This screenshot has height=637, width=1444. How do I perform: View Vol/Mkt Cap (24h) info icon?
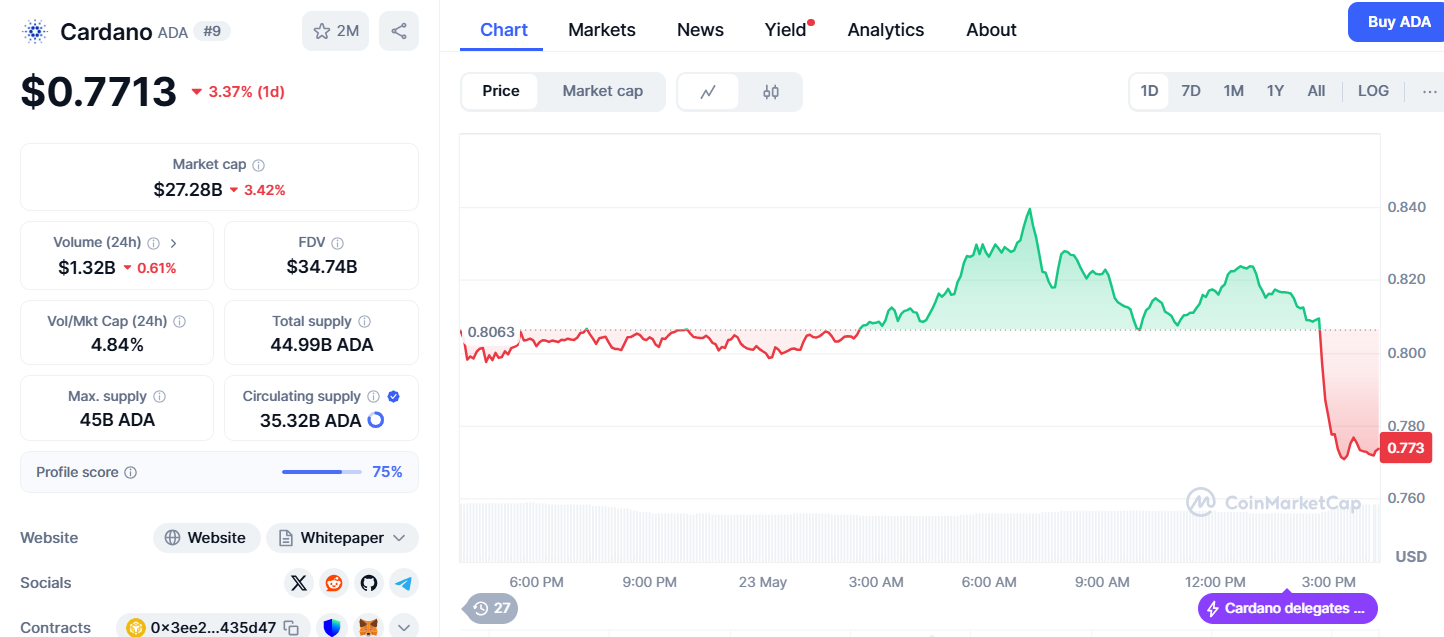179,322
